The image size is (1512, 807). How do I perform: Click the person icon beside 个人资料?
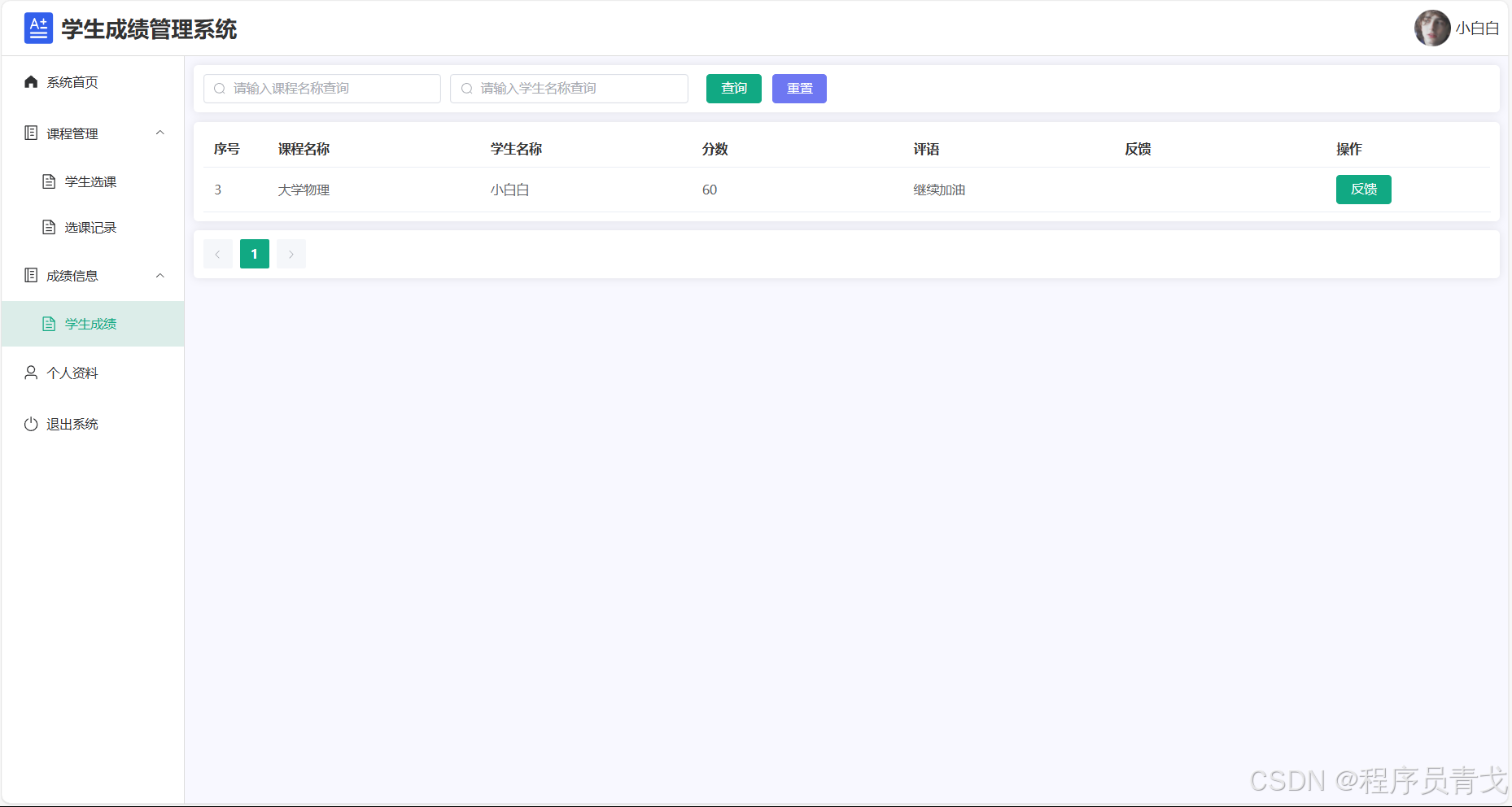click(x=31, y=372)
